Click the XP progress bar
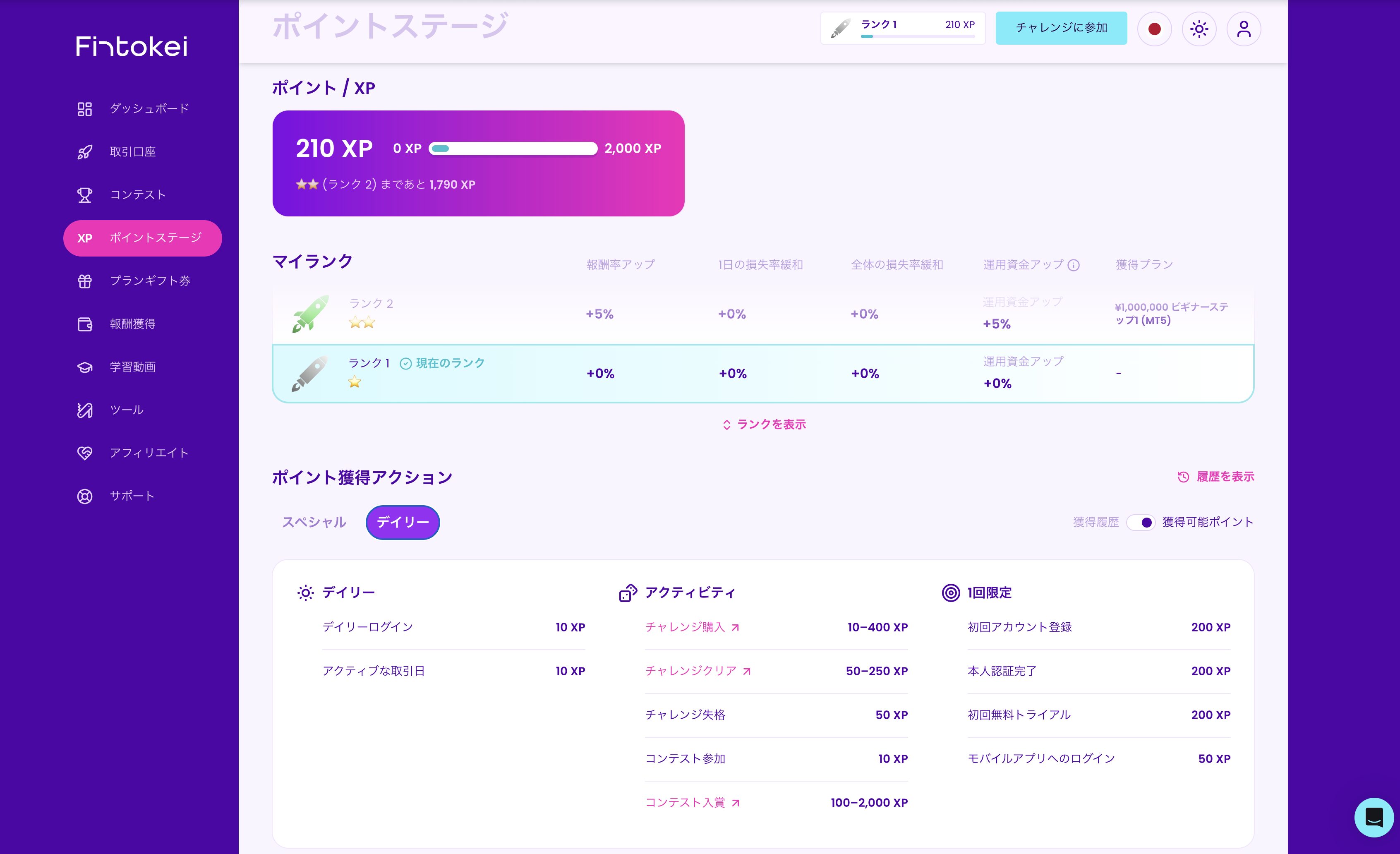Screen dimensions: 1400x854 pos(513,149)
